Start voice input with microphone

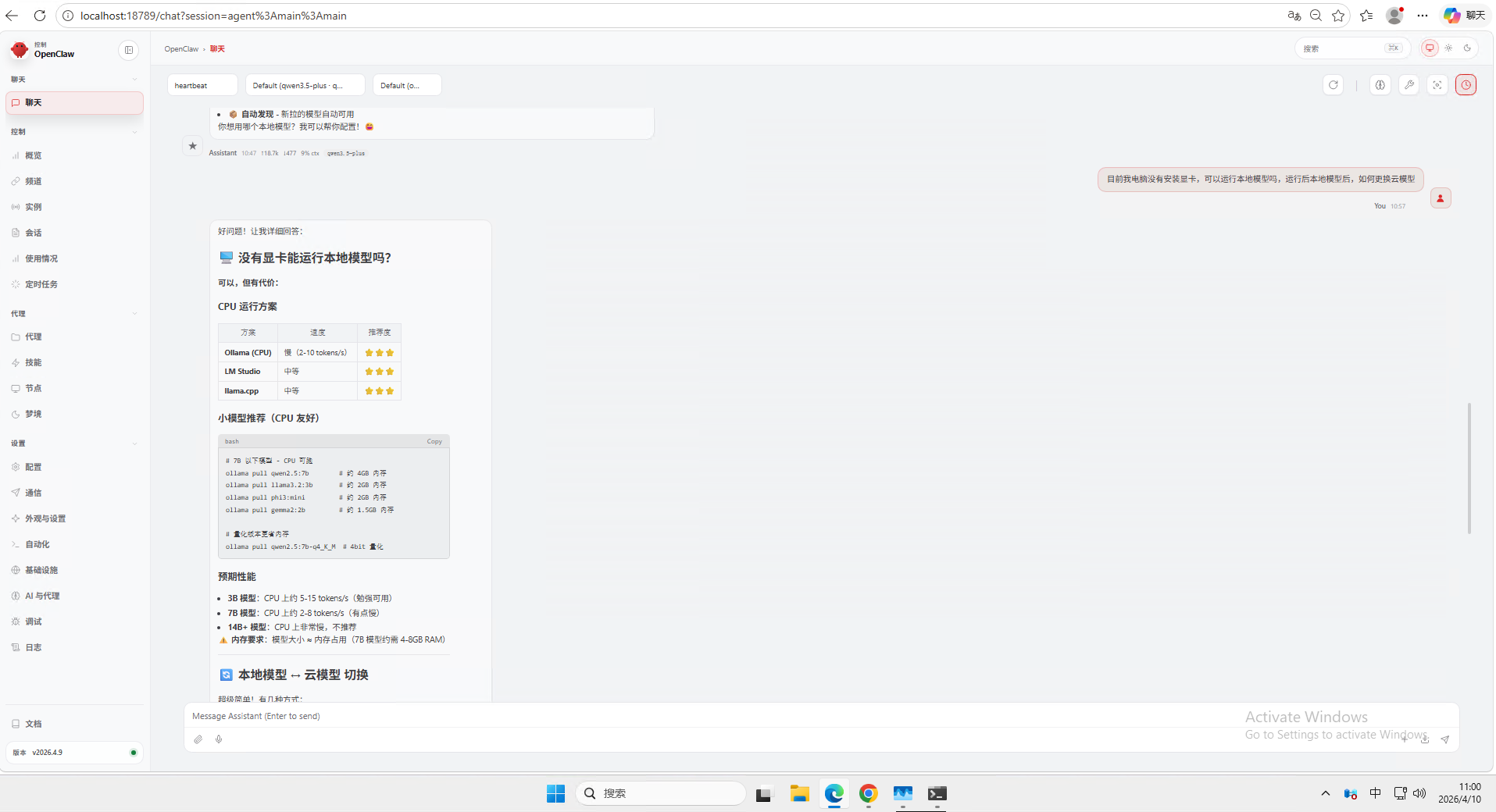(x=219, y=739)
